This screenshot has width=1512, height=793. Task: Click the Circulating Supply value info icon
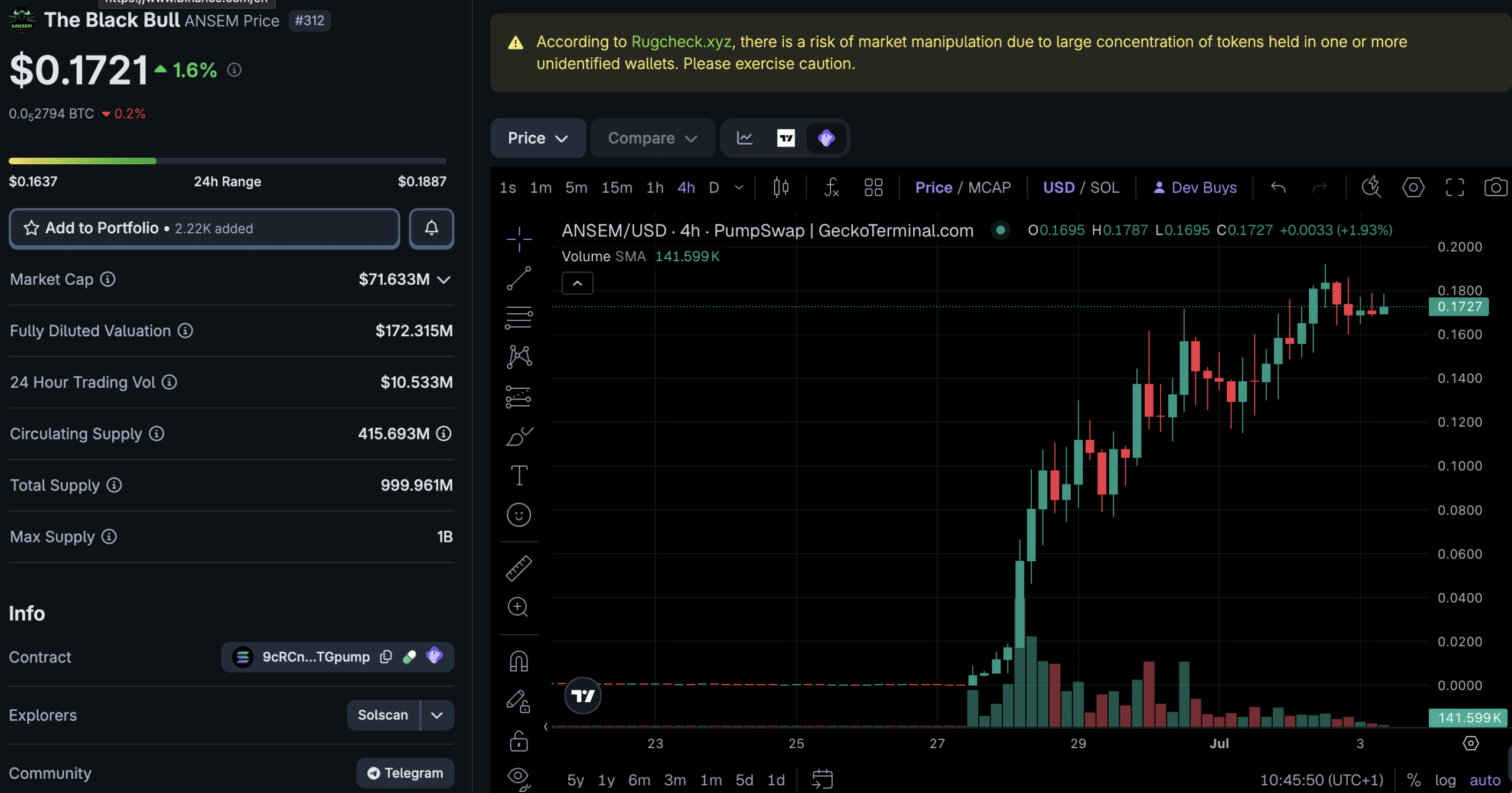444,434
